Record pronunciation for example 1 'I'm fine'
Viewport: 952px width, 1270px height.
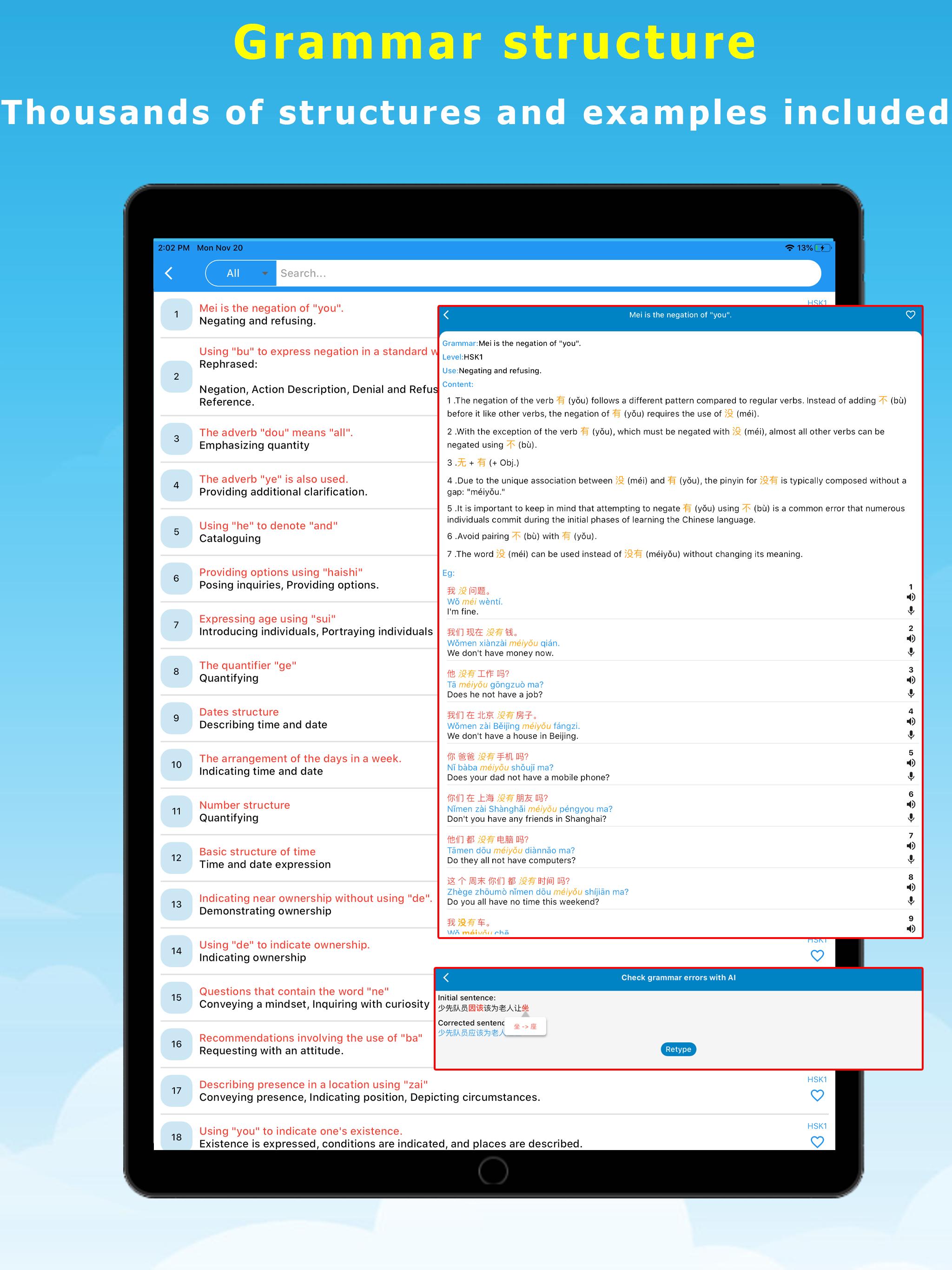point(911,611)
